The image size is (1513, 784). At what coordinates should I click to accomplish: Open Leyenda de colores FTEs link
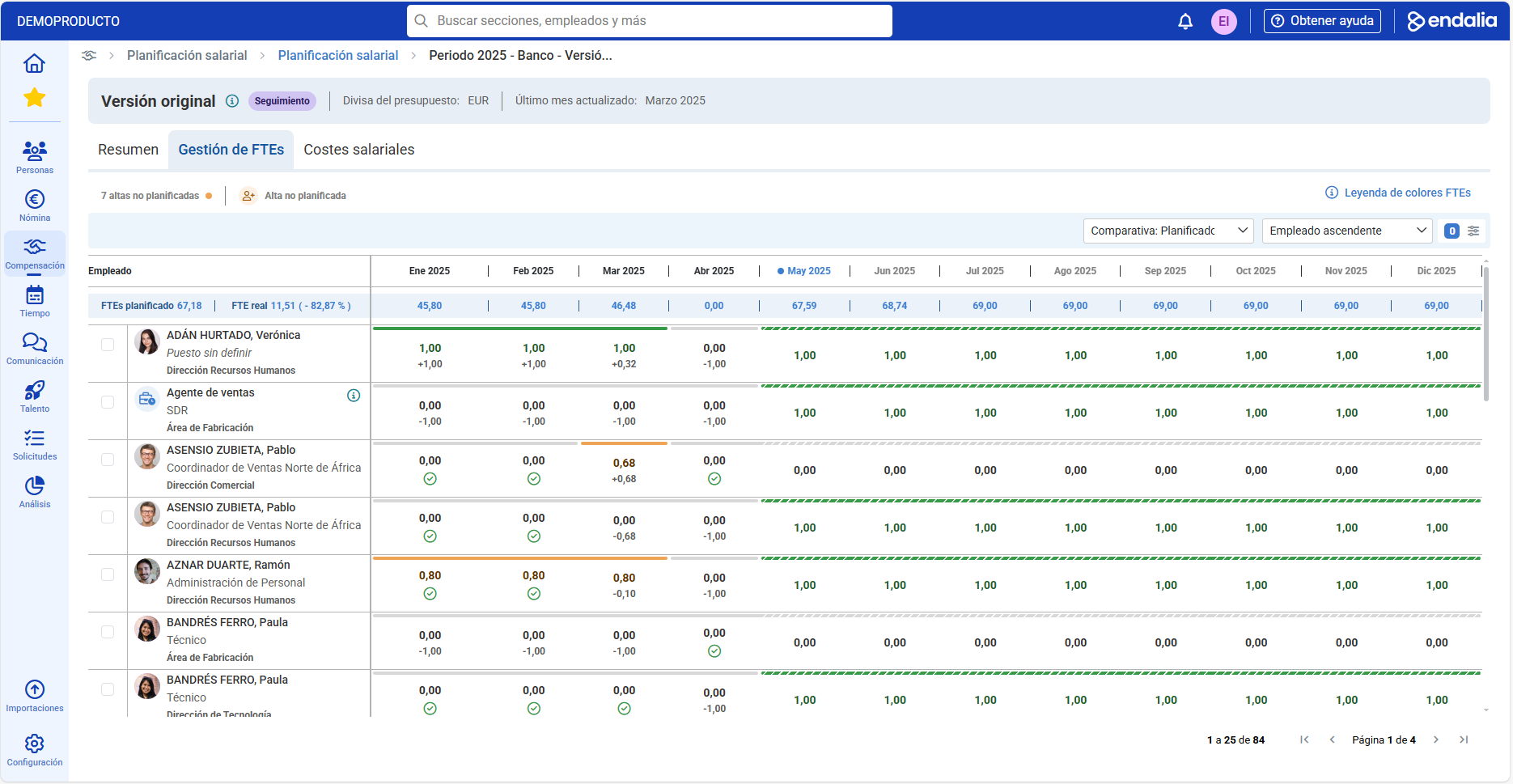tap(1398, 193)
